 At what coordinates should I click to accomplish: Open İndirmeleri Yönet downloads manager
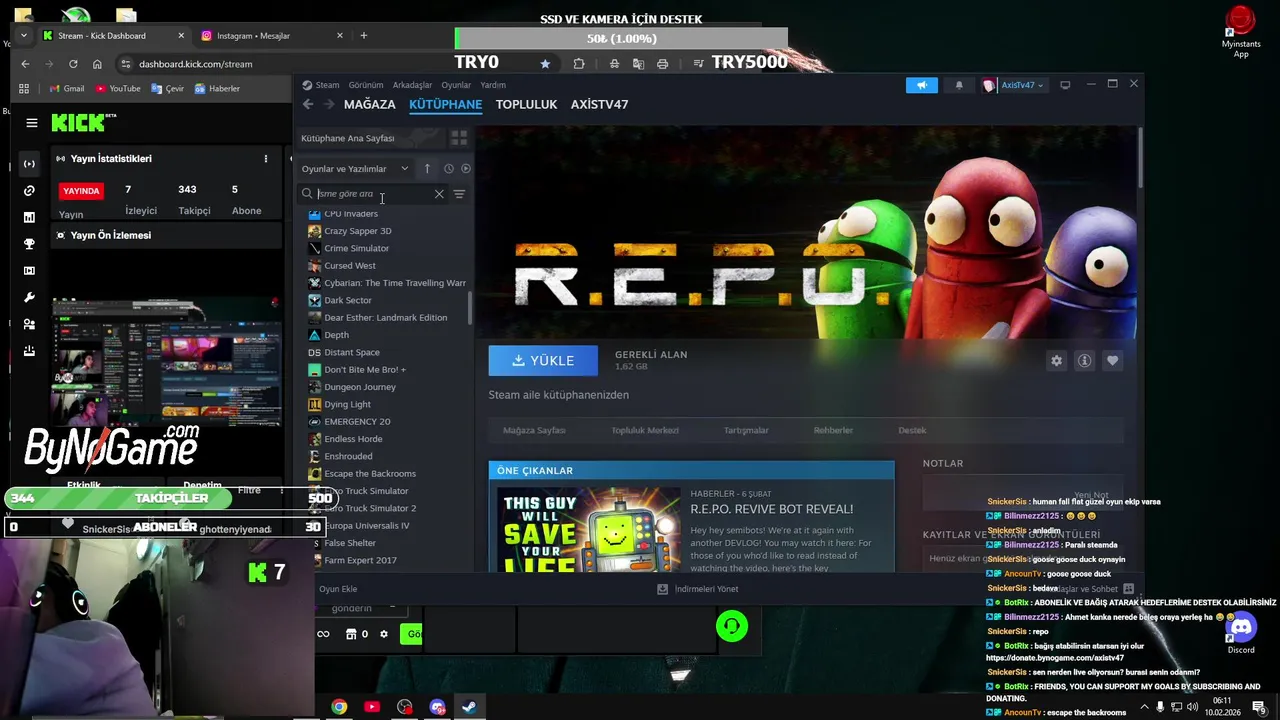(x=699, y=589)
